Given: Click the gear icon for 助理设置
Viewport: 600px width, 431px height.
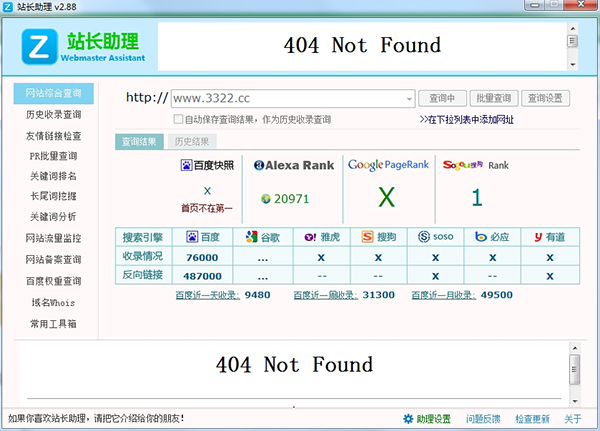Looking at the screenshot, I should (408, 419).
